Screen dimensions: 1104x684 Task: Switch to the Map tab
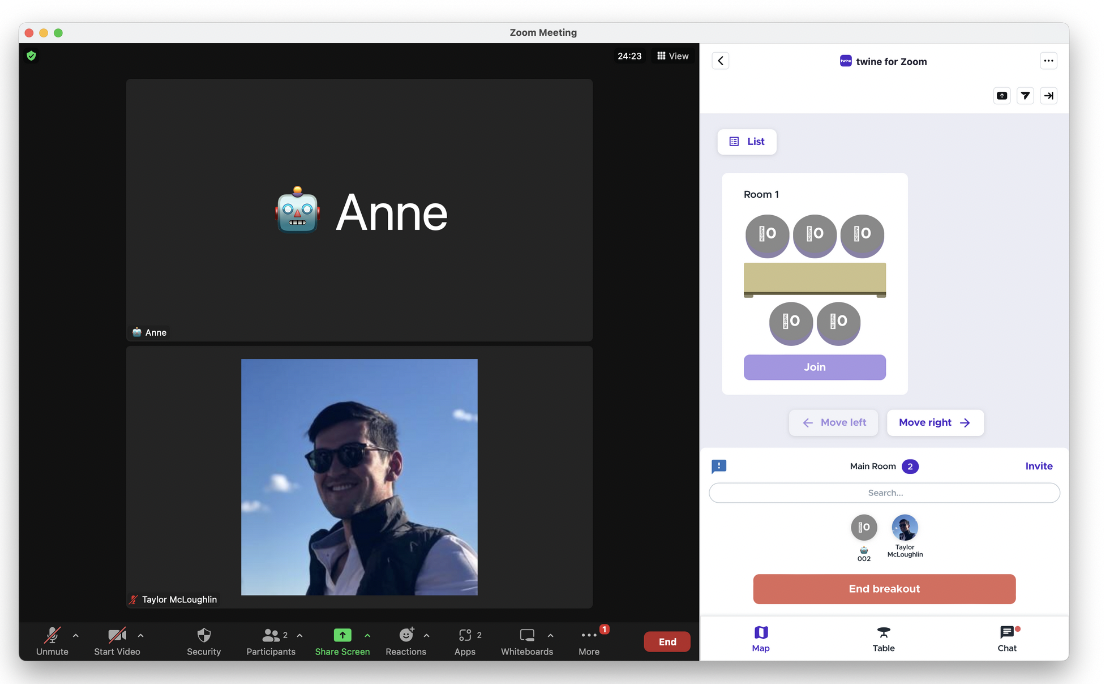coord(761,639)
